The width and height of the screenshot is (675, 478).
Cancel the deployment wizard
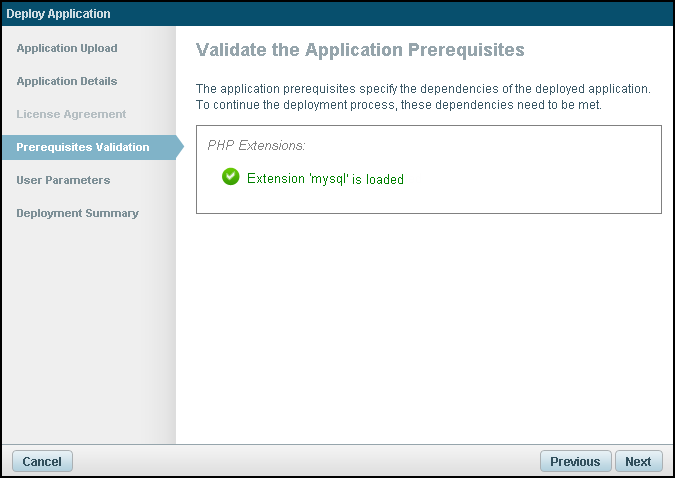click(42, 461)
